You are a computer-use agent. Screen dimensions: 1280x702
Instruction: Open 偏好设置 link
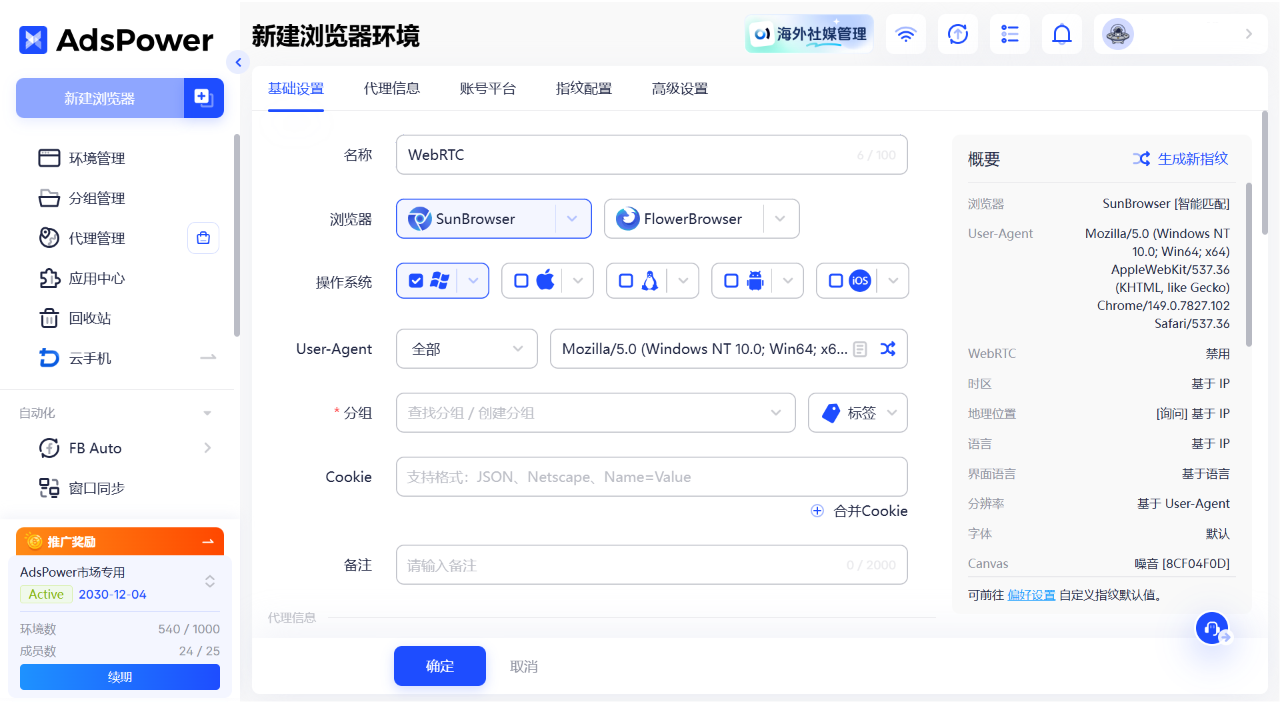(1031, 595)
